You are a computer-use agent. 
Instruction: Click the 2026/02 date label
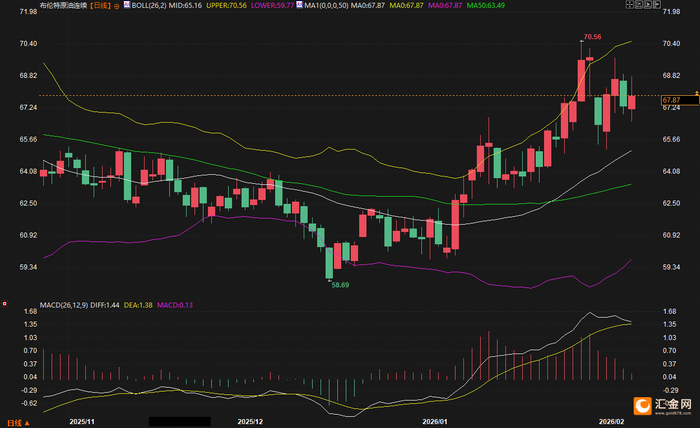pyautogui.click(x=611, y=422)
